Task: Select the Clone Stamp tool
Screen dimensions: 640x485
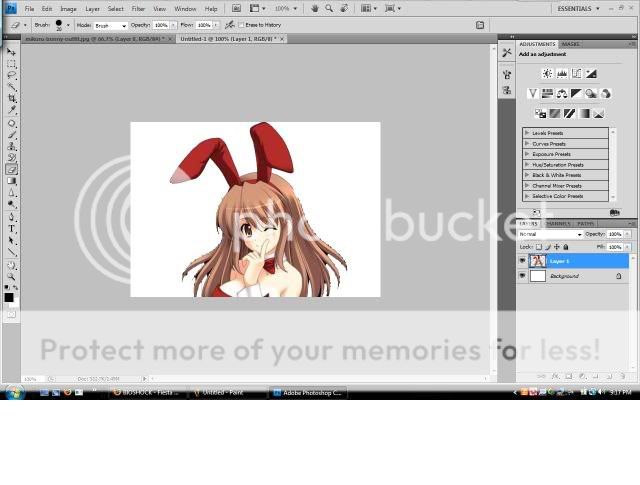Action: click(11, 147)
